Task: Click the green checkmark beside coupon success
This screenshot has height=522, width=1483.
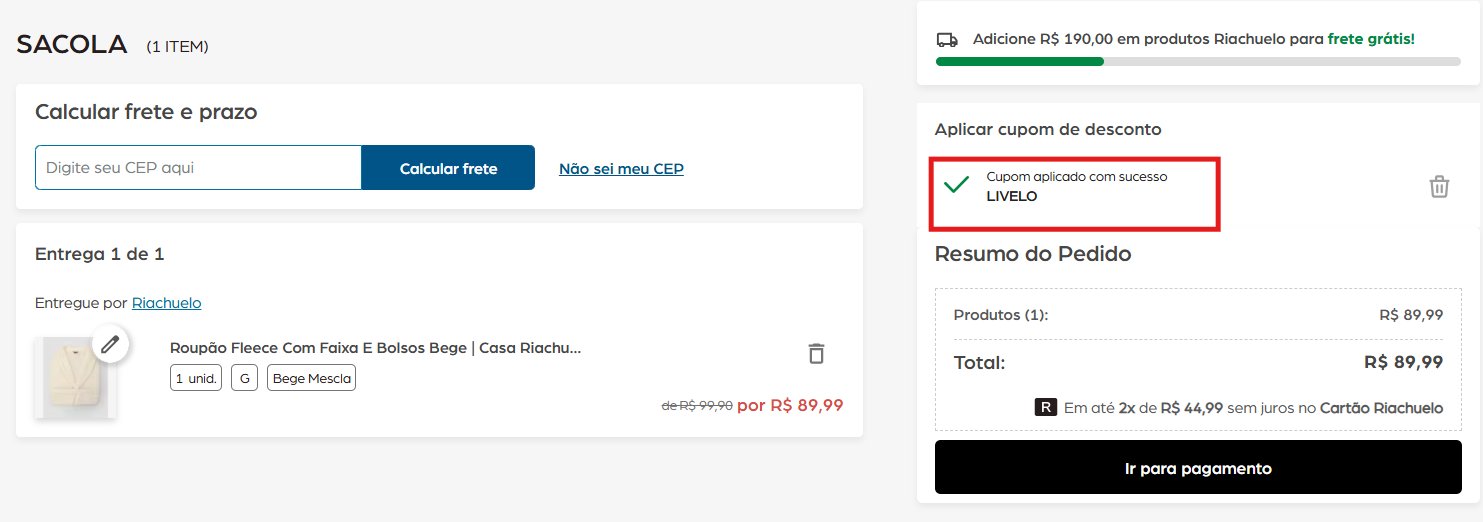Action: pos(957,185)
